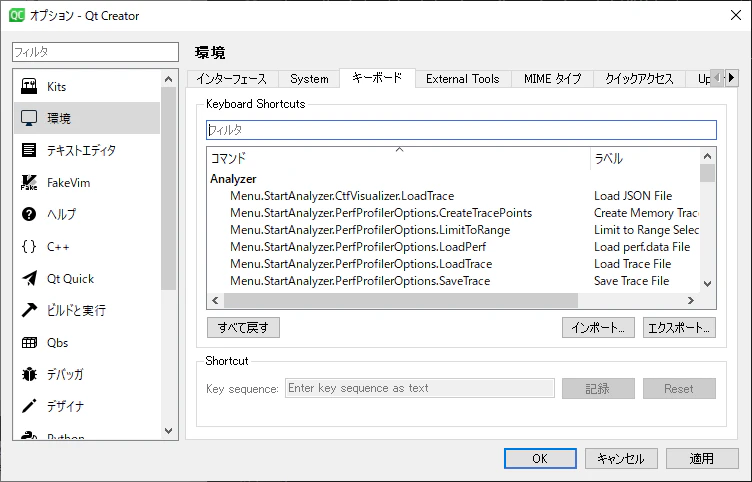Click the C++ braces icon
Image resolution: width=752 pixels, height=482 pixels.
[29, 247]
